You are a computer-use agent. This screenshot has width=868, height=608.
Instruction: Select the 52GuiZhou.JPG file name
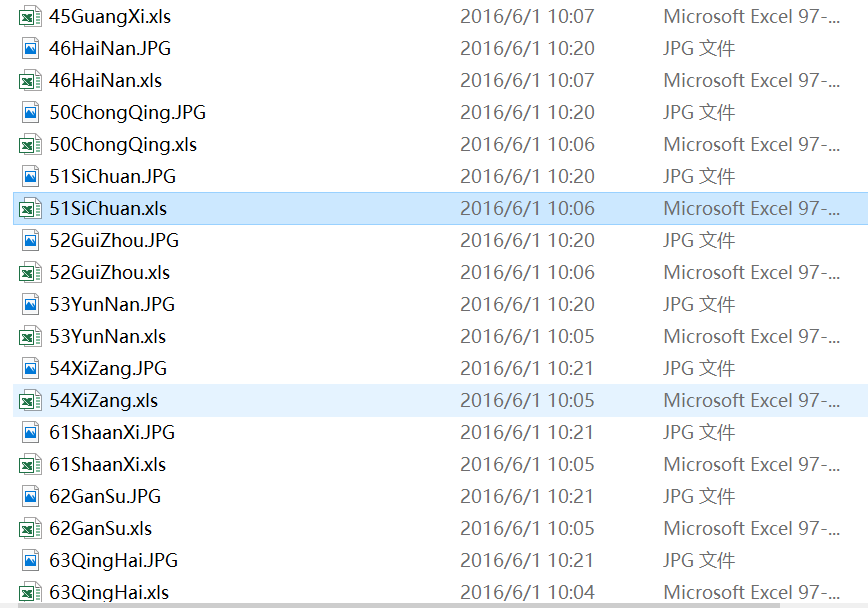114,241
